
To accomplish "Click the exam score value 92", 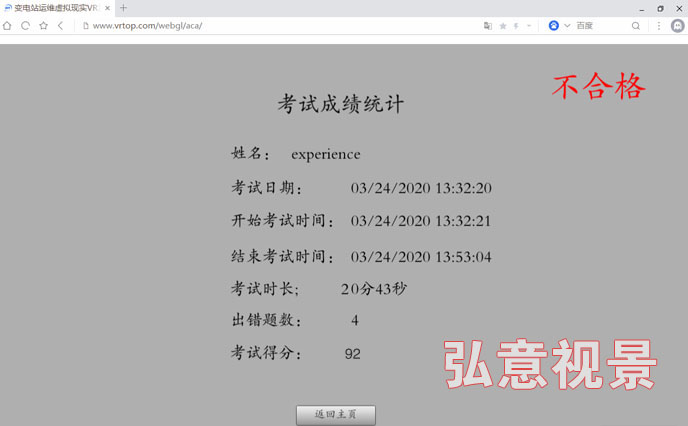I will tap(352, 354).
